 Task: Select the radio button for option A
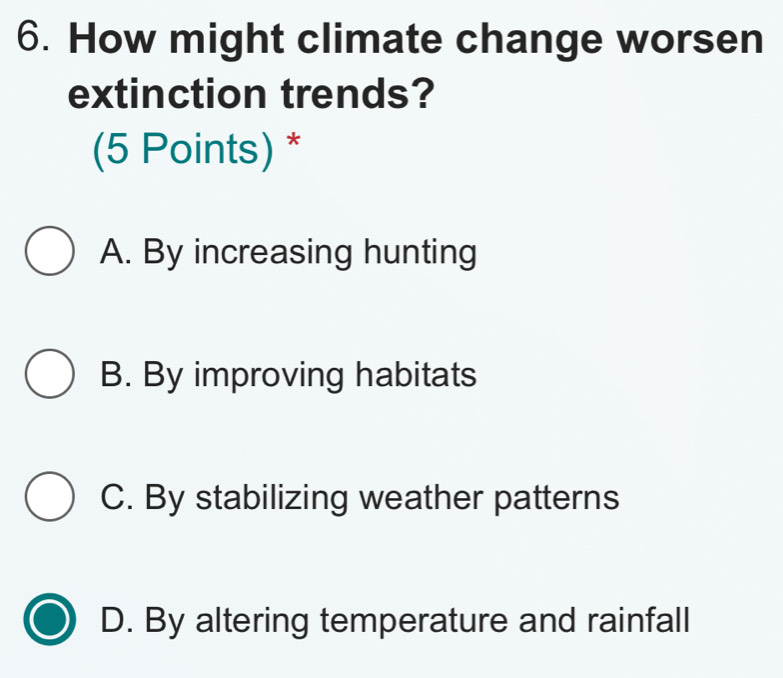click(x=49, y=253)
